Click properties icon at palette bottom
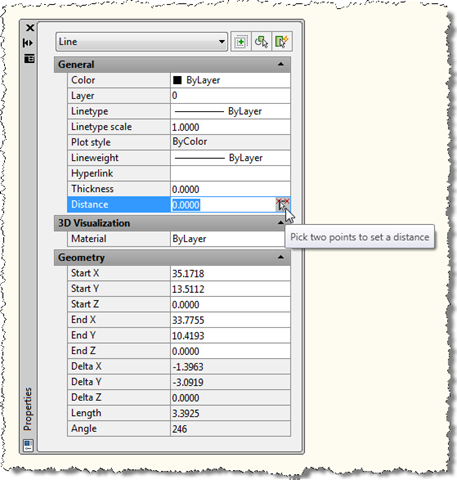The width and height of the screenshot is (457, 480). coord(28,446)
